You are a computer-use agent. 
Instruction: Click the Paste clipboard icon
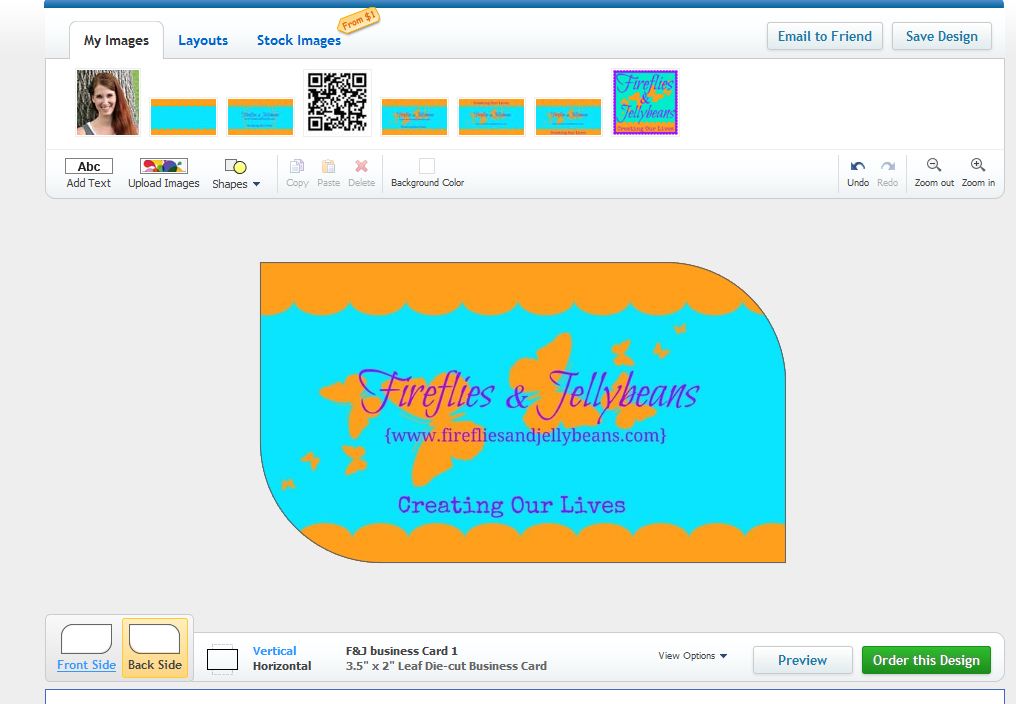(x=328, y=167)
